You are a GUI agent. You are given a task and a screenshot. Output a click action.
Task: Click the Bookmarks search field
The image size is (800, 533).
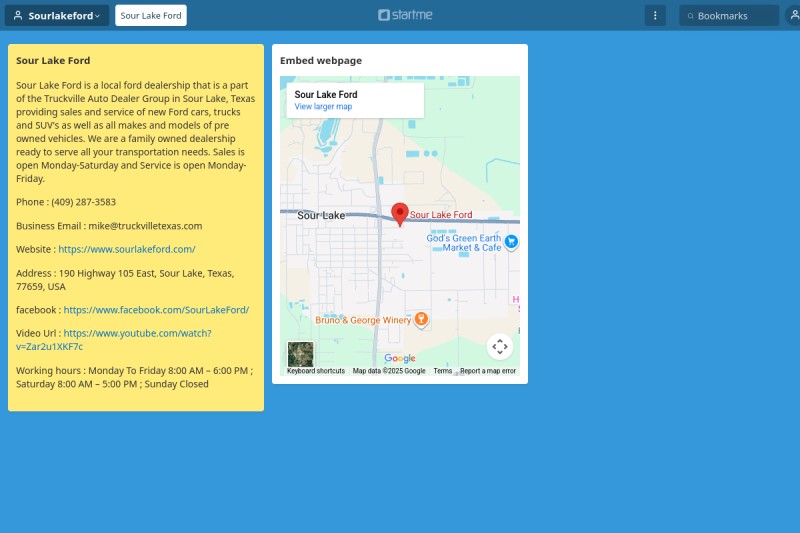coord(729,16)
